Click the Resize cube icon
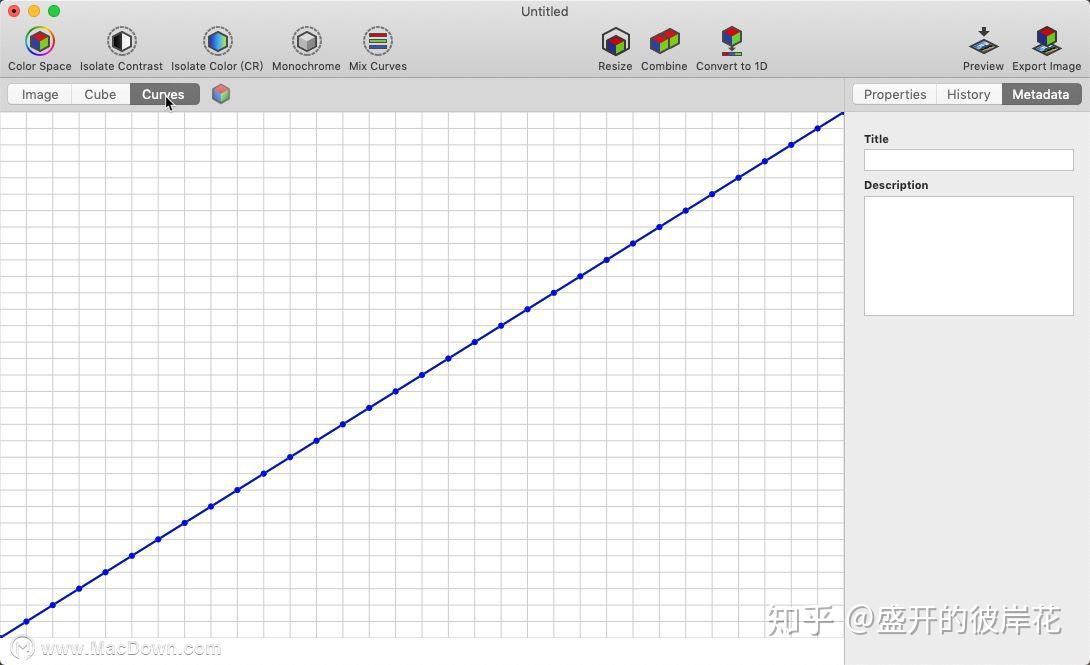Screen dimensions: 1090x665 614,42
